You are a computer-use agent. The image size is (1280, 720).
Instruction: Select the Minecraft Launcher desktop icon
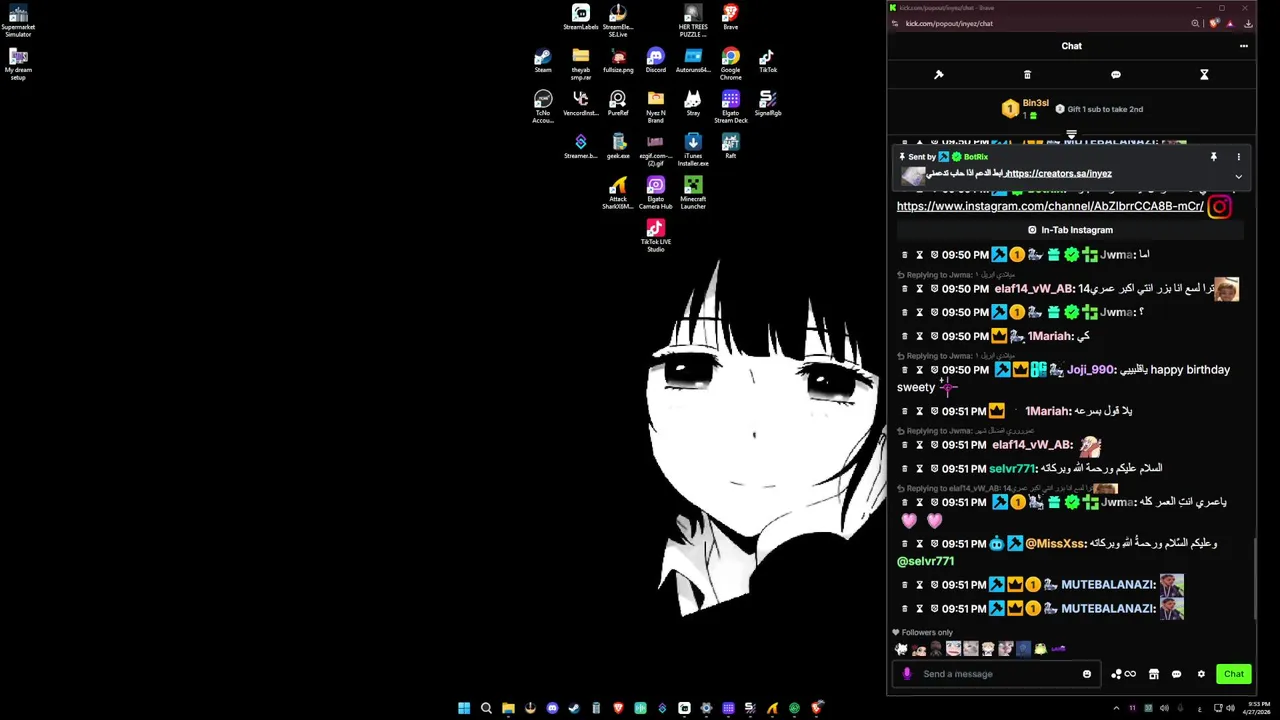[x=693, y=193]
